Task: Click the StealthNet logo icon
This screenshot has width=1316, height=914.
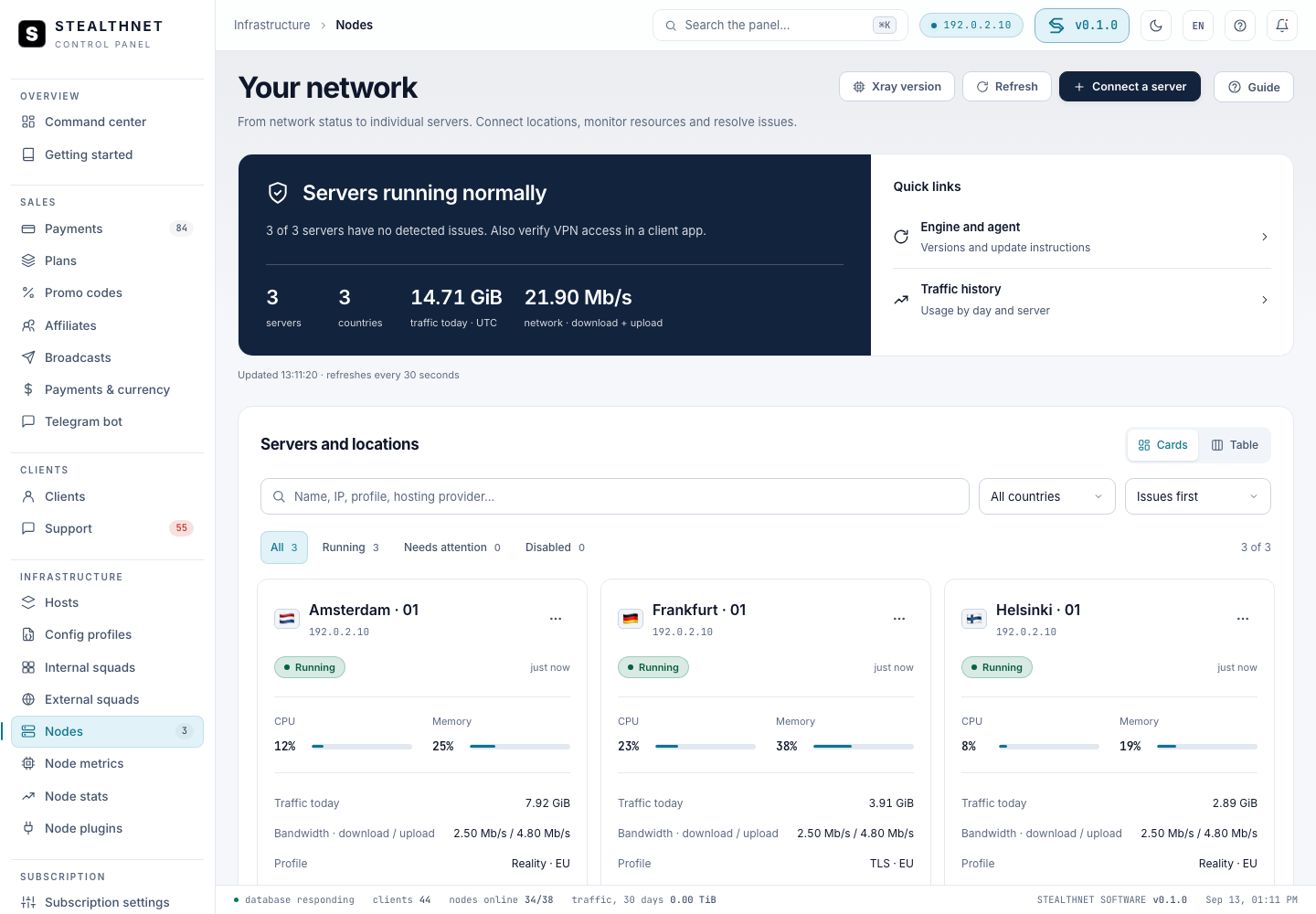Action: click(x=32, y=34)
